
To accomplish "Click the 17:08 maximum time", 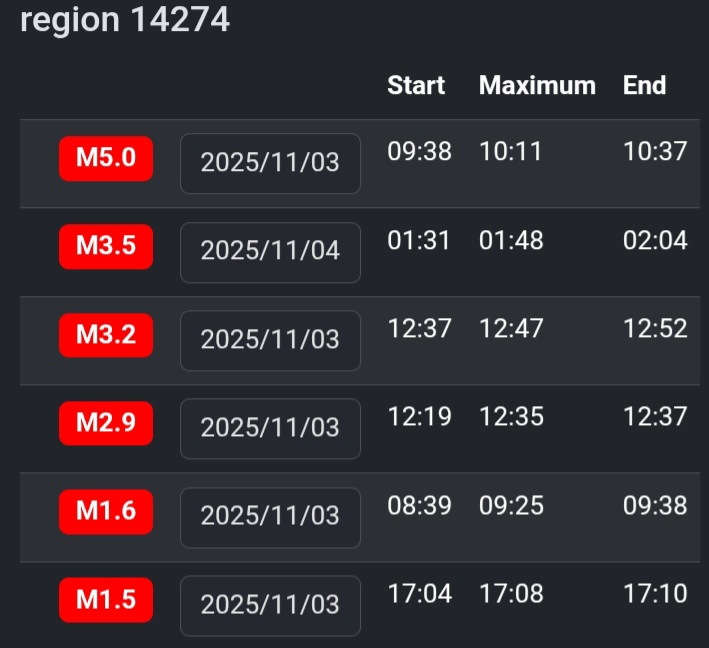I will click(x=511, y=594).
